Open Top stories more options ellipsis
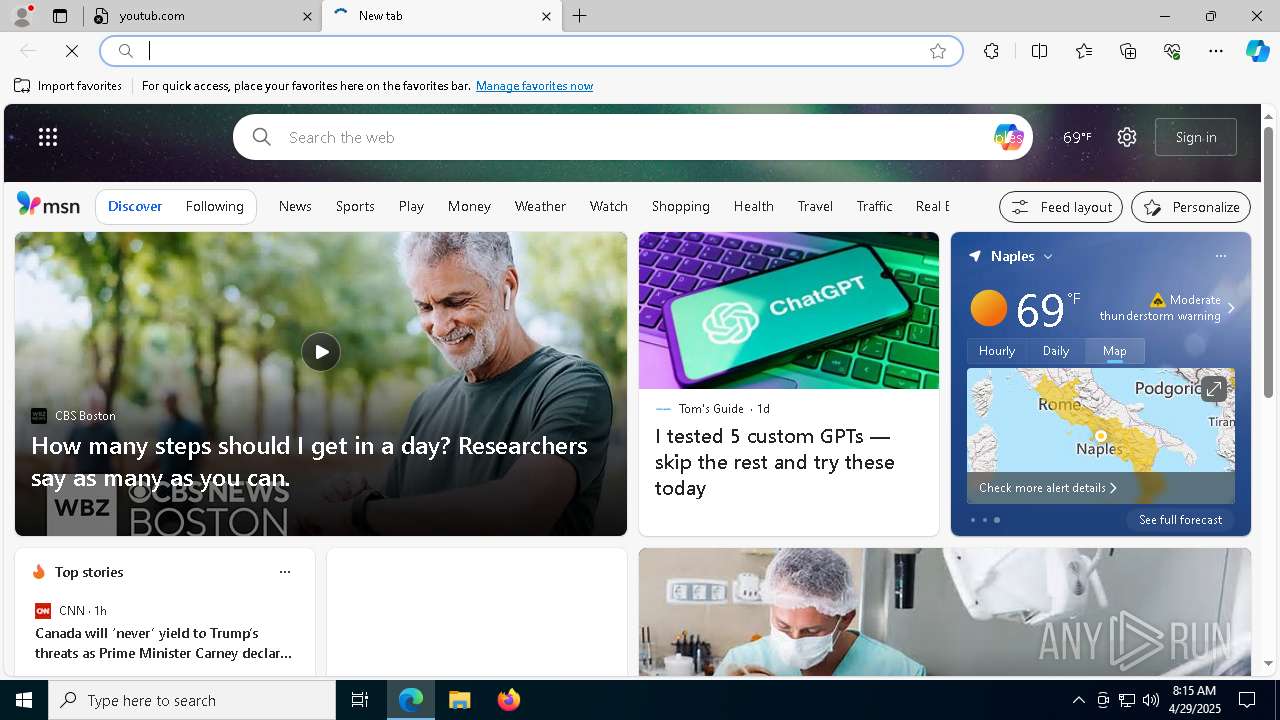This screenshot has width=1280, height=720. point(285,572)
